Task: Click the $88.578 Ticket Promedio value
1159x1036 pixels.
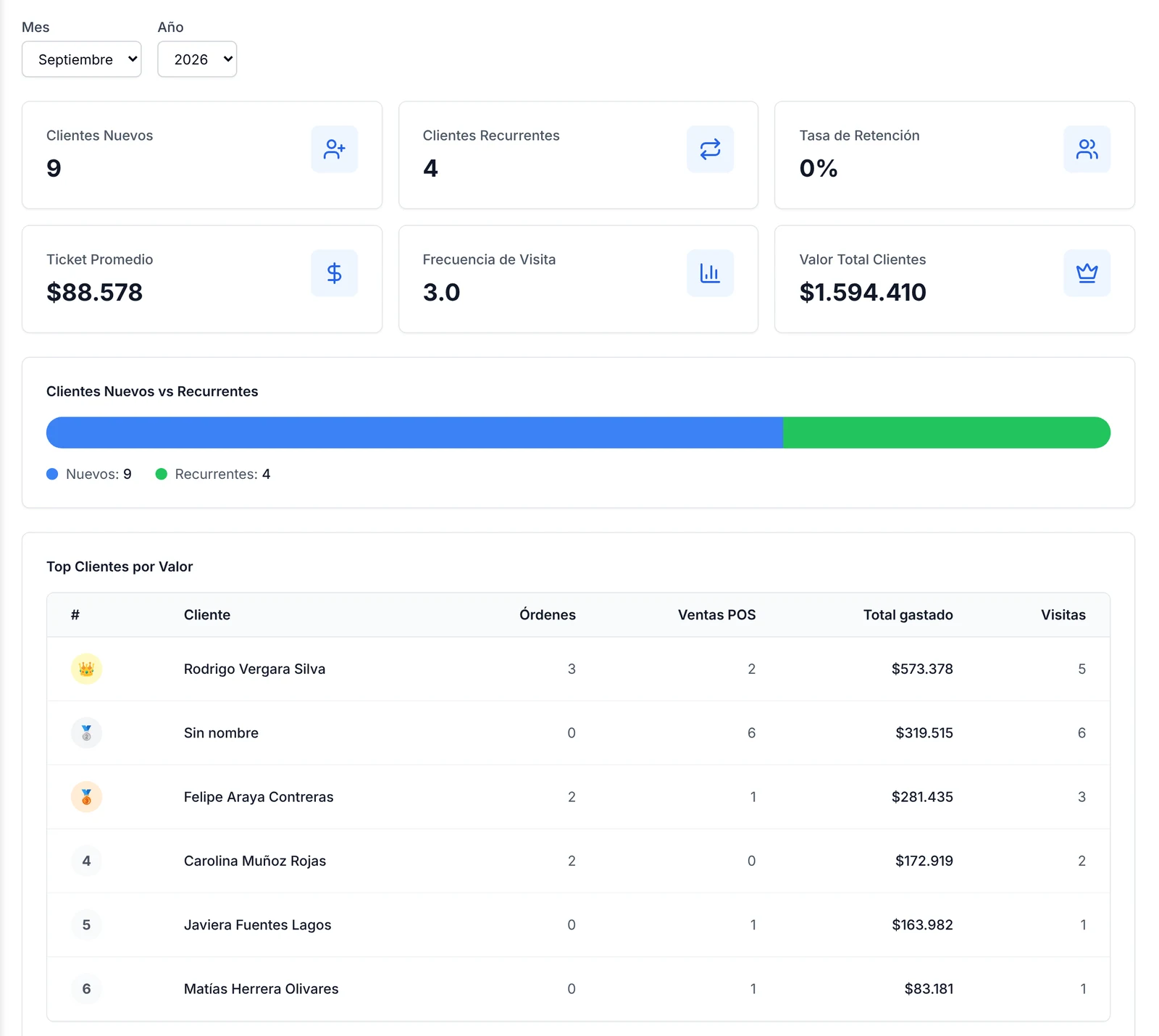Action: 94,292
